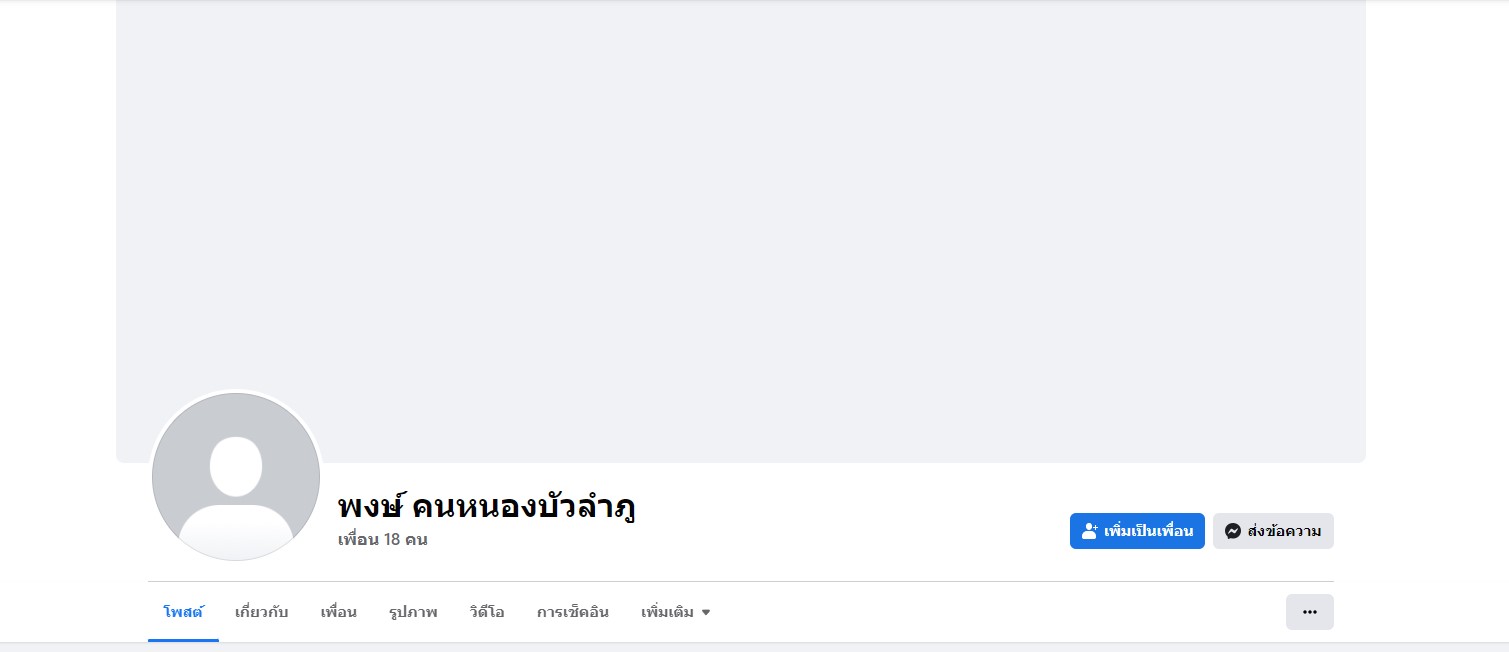Open the เกี่ยวกับ tab
This screenshot has height=652, width=1509.
[261, 612]
